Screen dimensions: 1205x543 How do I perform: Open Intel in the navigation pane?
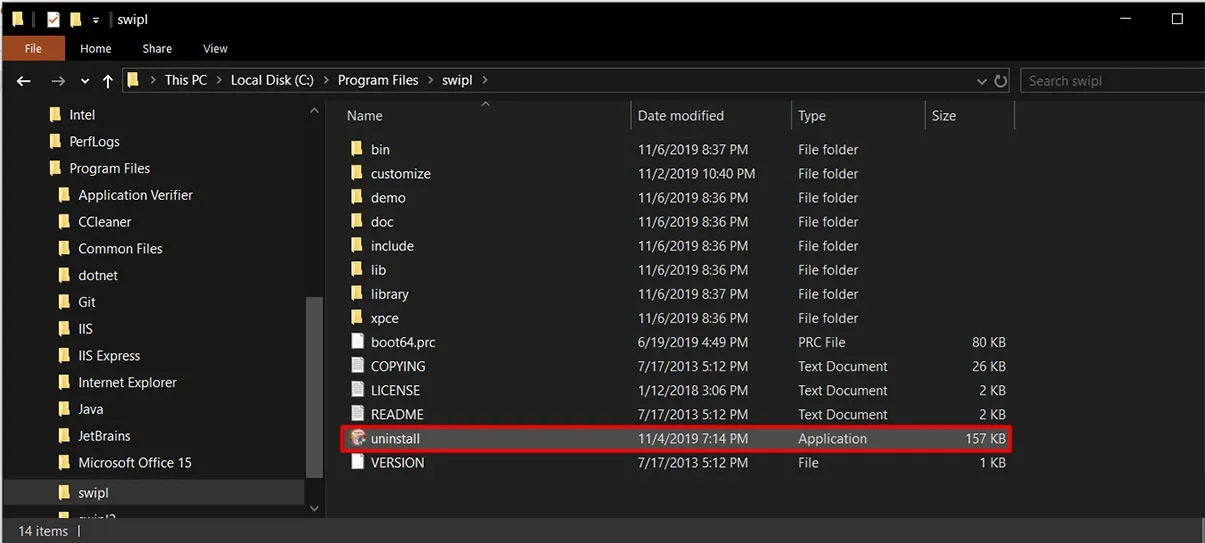82,115
